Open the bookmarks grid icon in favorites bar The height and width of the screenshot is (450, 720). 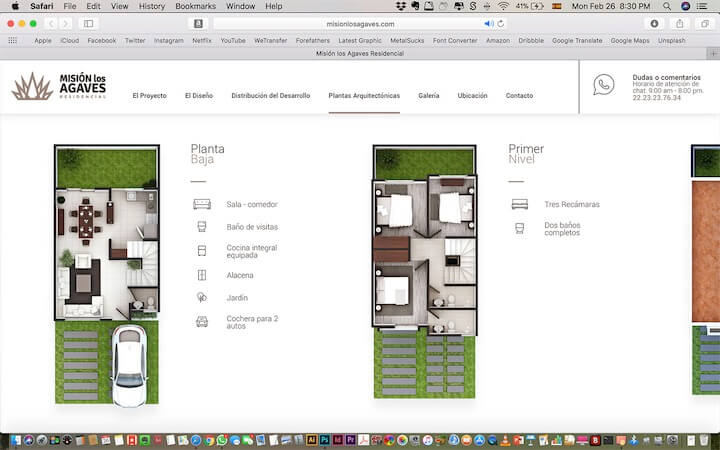(13, 40)
